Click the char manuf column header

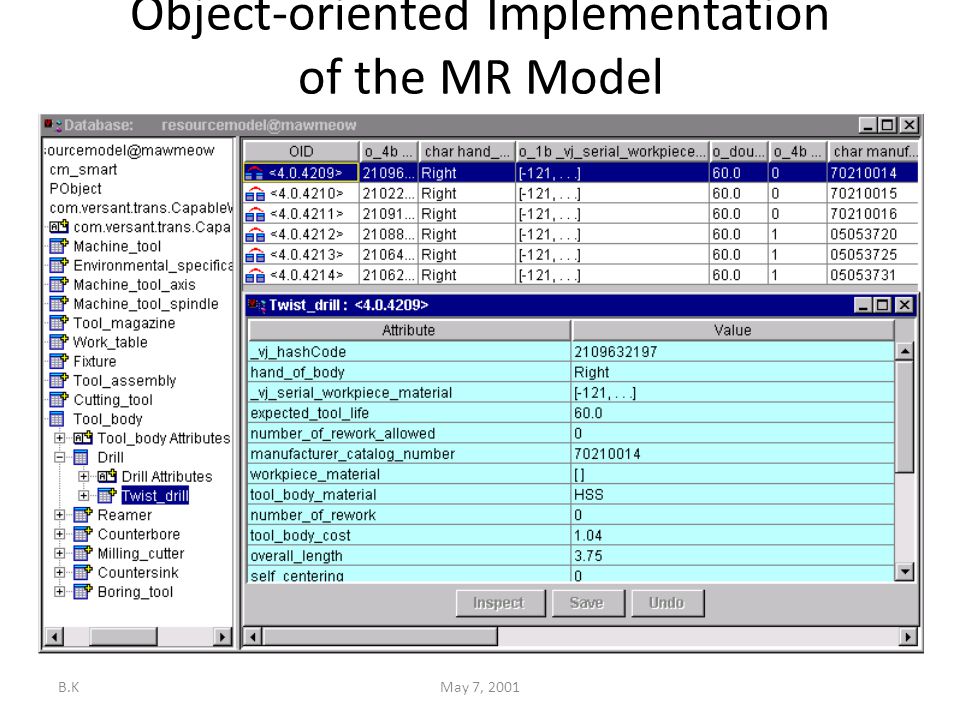tap(873, 151)
